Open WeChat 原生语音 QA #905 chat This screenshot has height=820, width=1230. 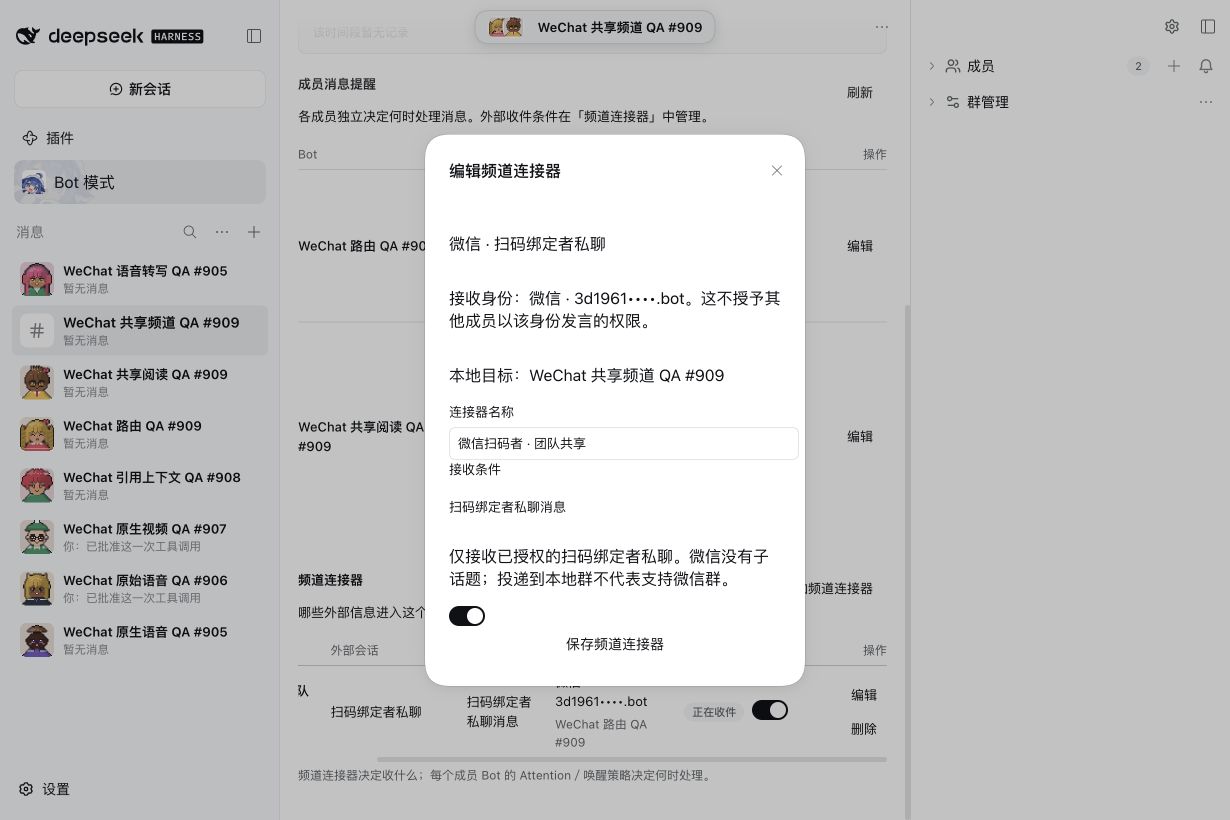pos(140,640)
